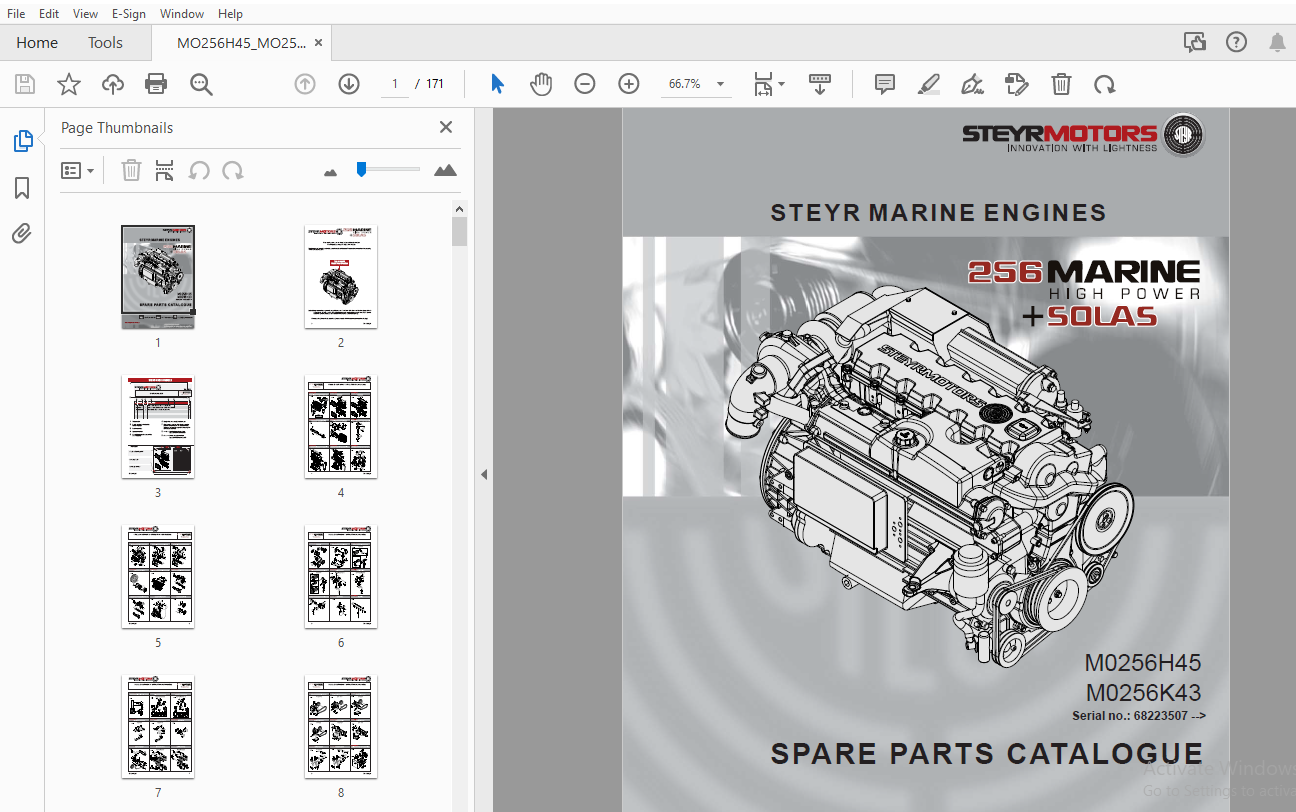The width and height of the screenshot is (1296, 812).
Task: Open the Help menu
Action: coord(230,14)
